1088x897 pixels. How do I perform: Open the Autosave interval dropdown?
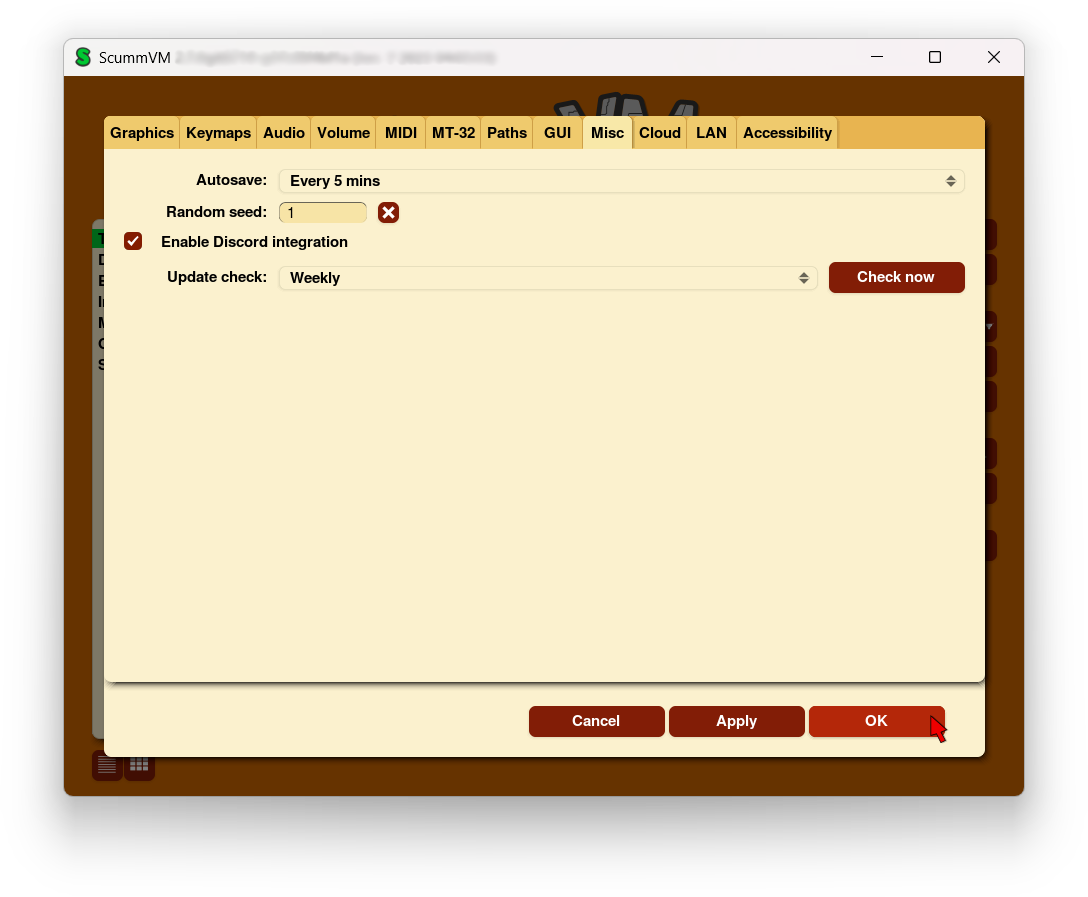pyautogui.click(x=621, y=181)
